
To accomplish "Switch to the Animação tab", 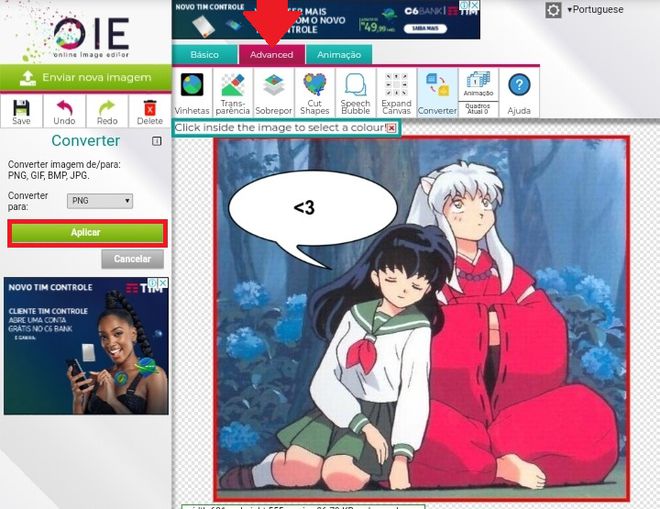I will pos(339,55).
